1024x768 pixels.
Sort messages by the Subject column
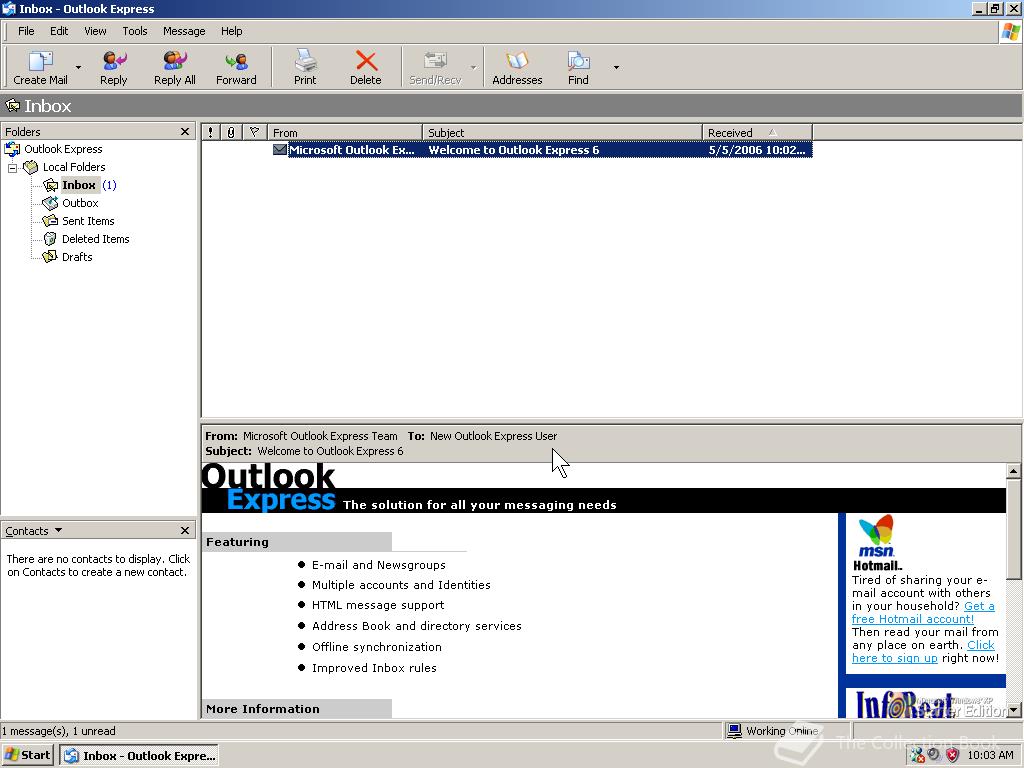click(562, 133)
